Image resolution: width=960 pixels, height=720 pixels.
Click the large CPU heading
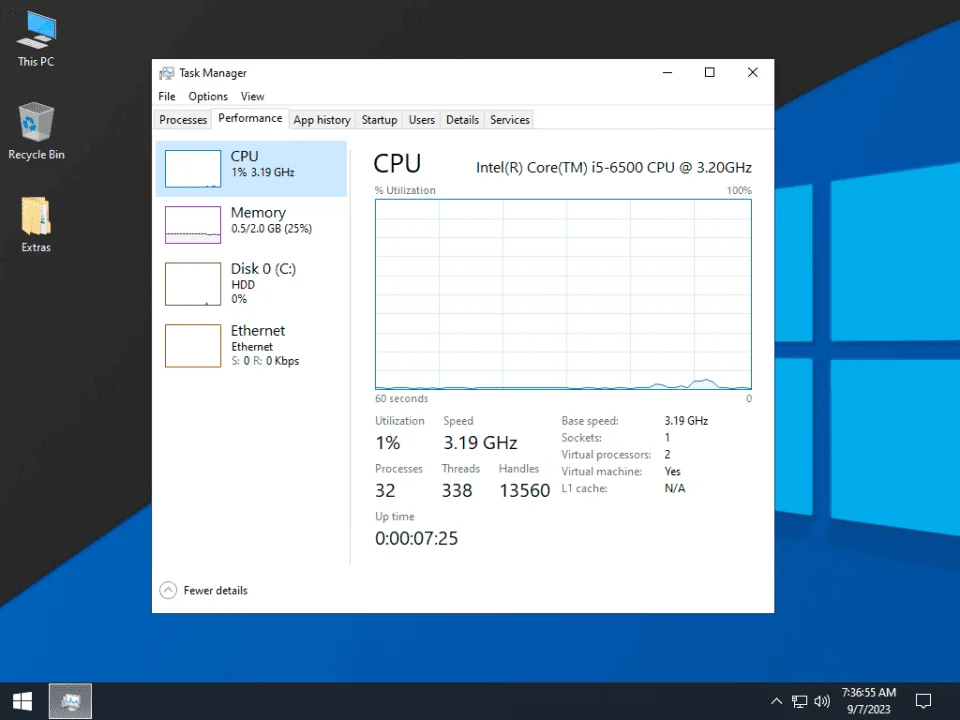[397, 164]
